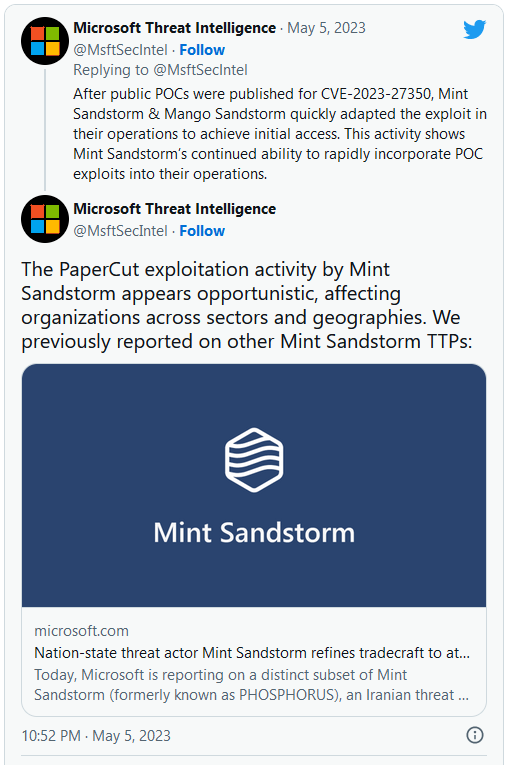Follow @MsftSecIntel in the main tweet
This screenshot has height=765, width=510.
[202, 231]
